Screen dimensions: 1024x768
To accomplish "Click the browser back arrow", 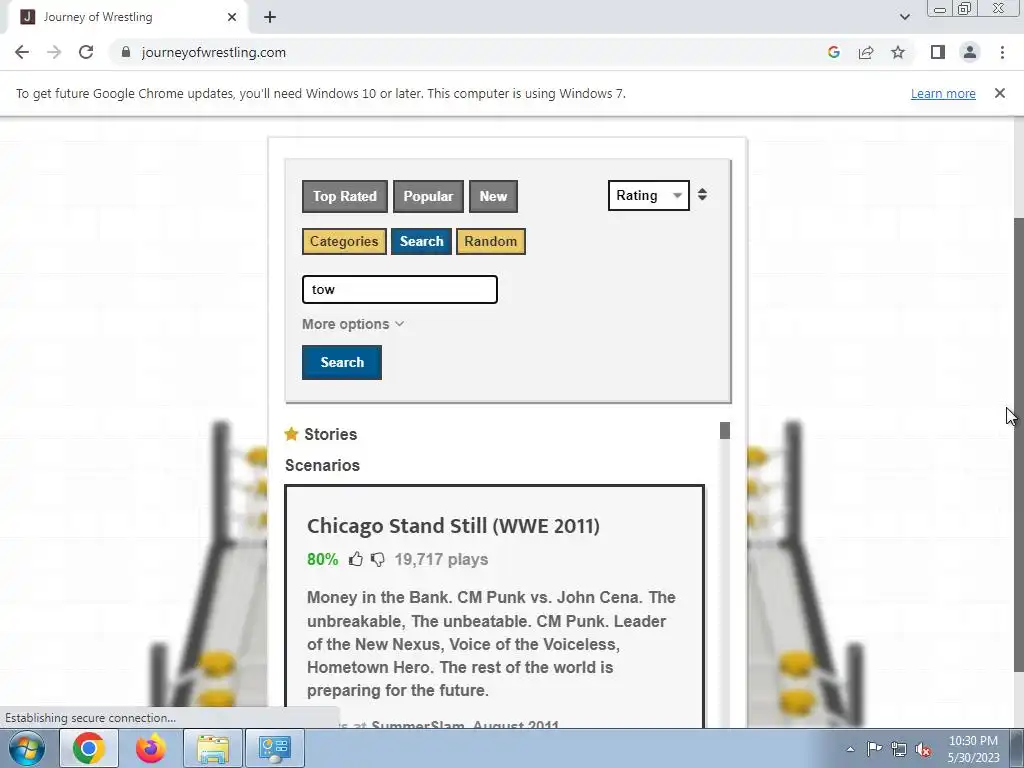I will click(x=22, y=52).
